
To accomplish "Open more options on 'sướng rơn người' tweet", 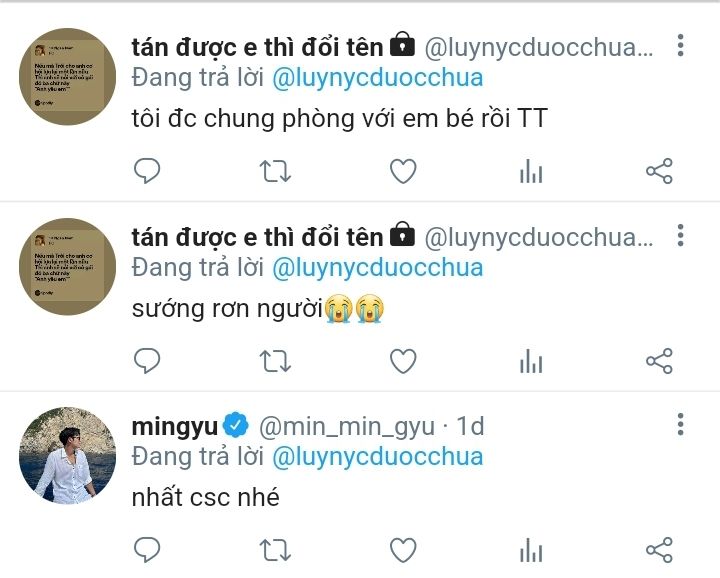I will pyautogui.click(x=681, y=235).
